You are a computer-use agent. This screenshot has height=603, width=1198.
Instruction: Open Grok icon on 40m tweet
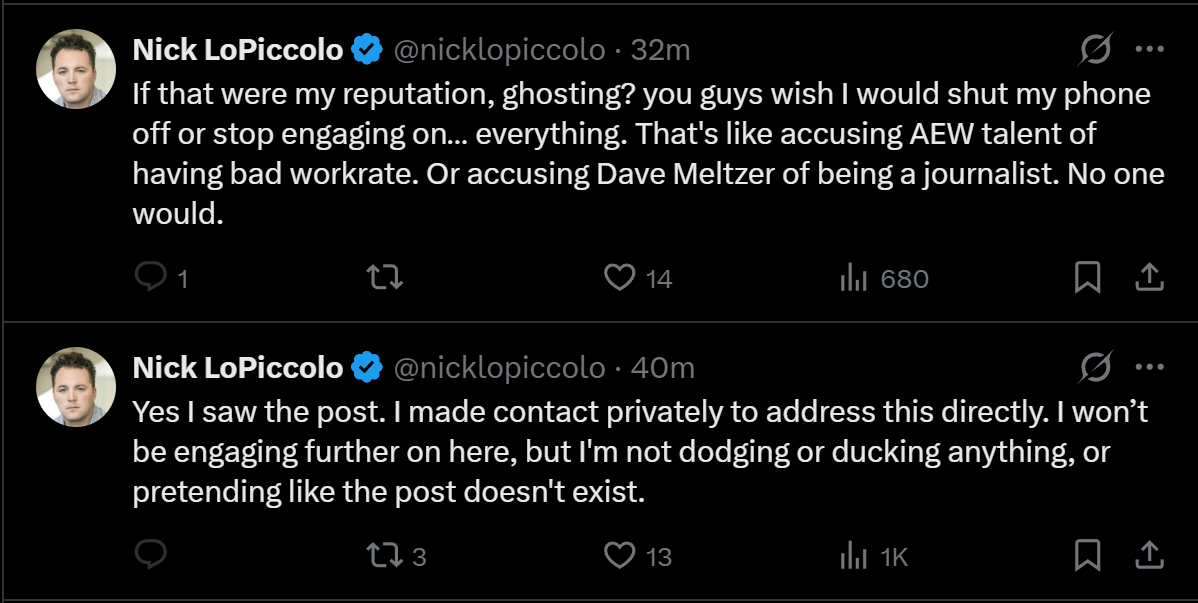(x=1095, y=368)
